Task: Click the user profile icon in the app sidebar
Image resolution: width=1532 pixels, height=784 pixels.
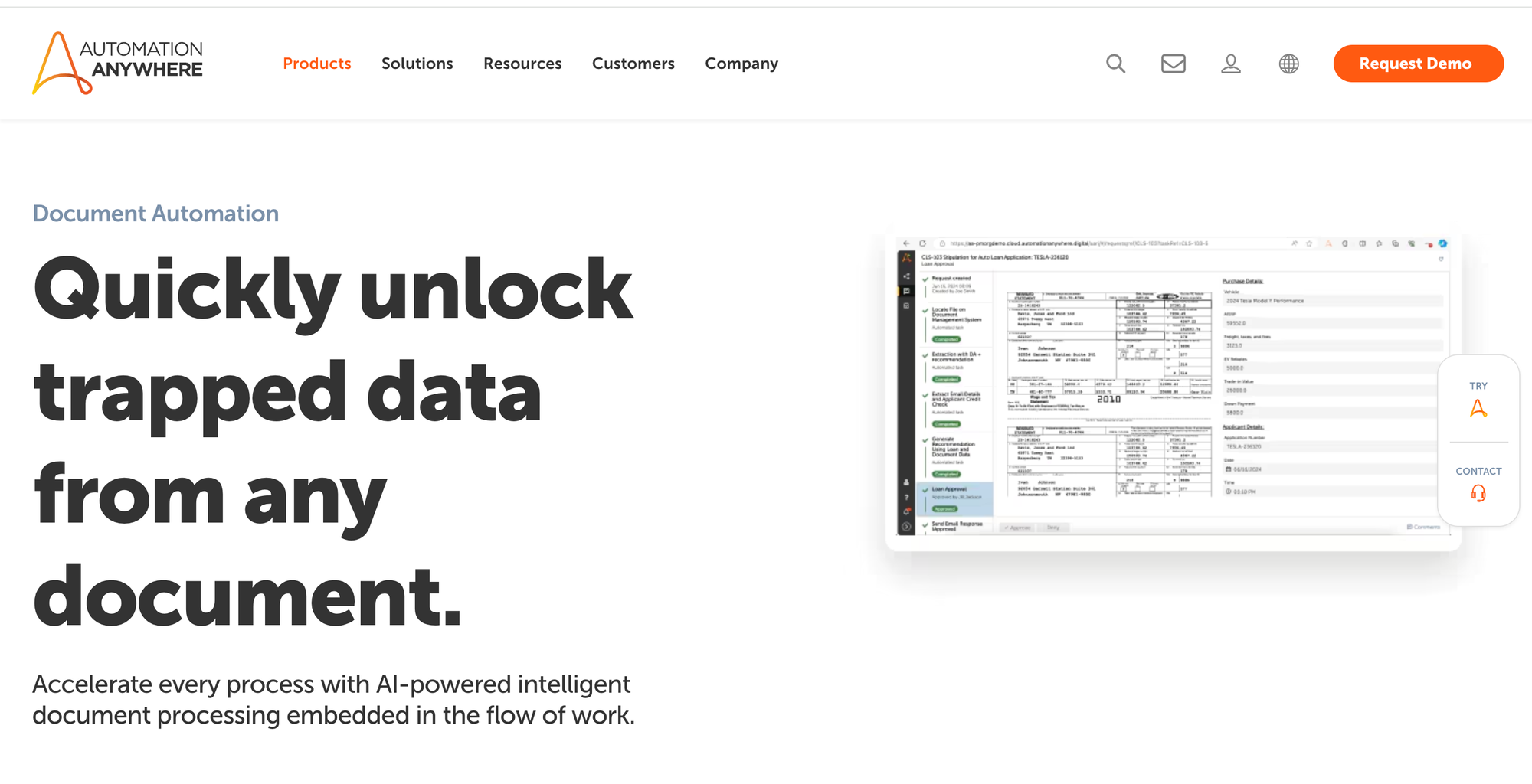Action: (x=906, y=484)
